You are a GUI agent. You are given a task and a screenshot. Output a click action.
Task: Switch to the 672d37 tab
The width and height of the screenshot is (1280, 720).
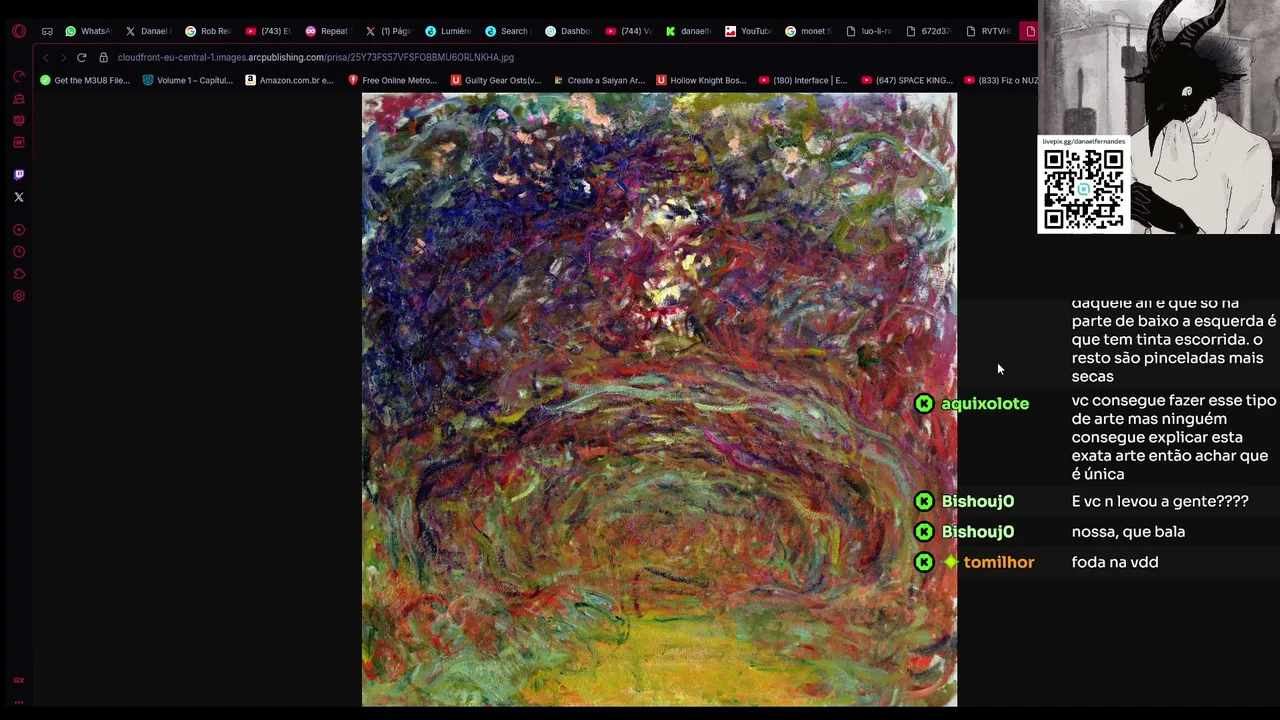[928, 31]
